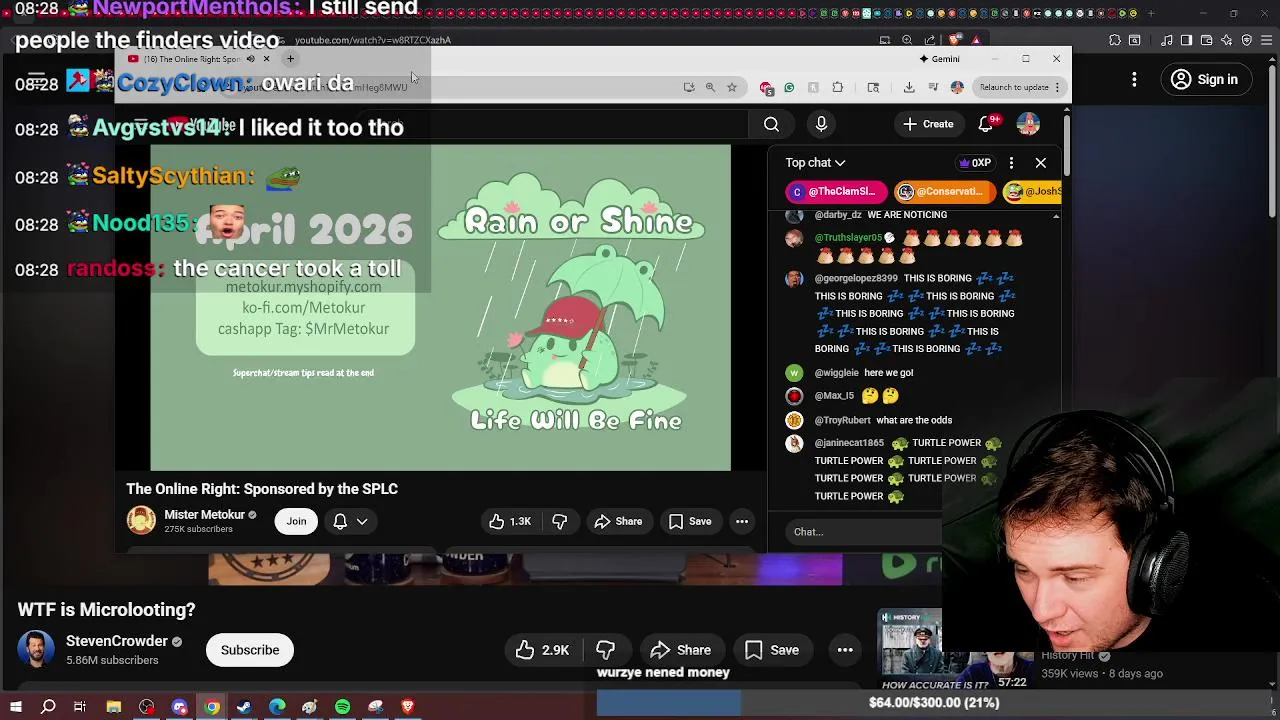Image resolution: width=1280 pixels, height=720 pixels.
Task: Dislike the Mister Metokur video
Action: [560, 521]
